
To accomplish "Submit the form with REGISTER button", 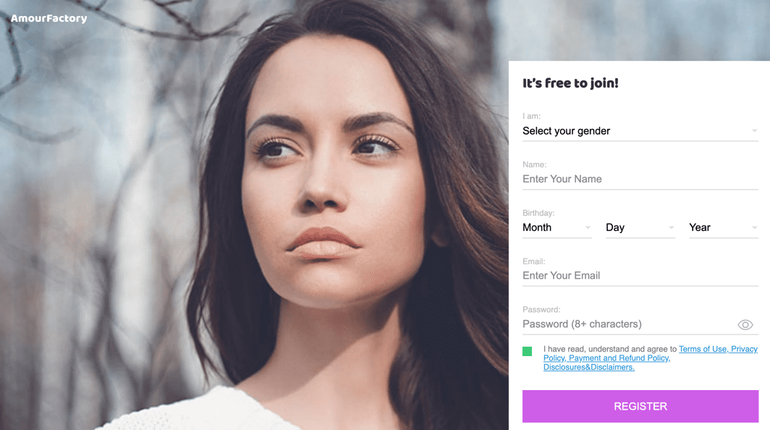I will point(640,406).
